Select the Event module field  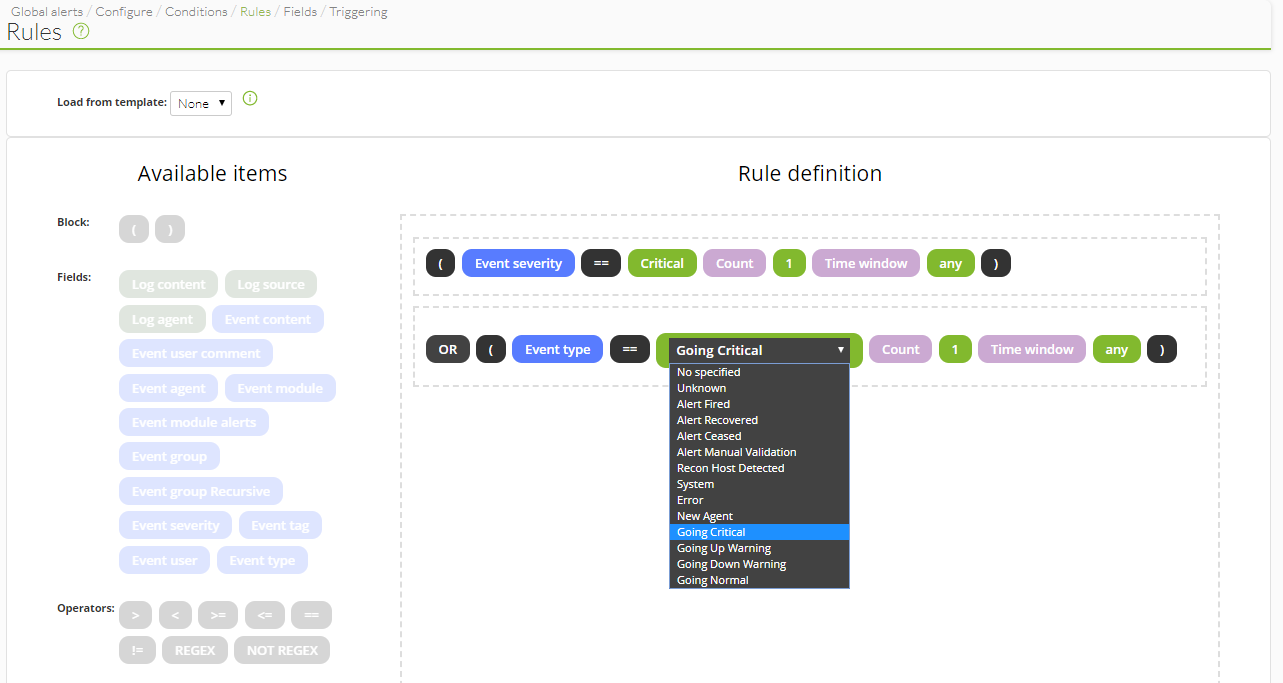pyautogui.click(x=280, y=389)
